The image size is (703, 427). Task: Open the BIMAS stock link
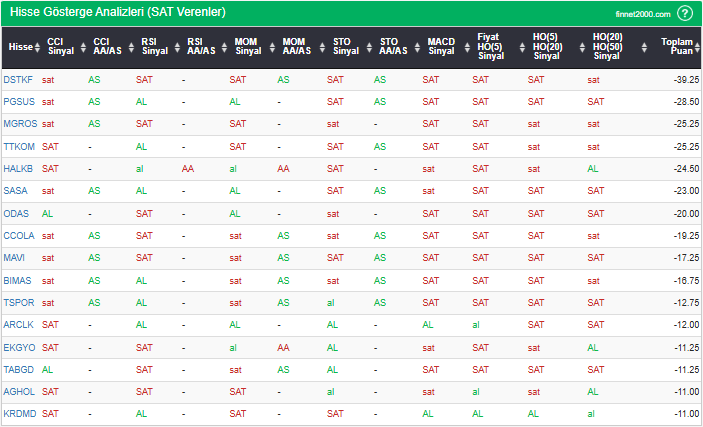(x=18, y=280)
